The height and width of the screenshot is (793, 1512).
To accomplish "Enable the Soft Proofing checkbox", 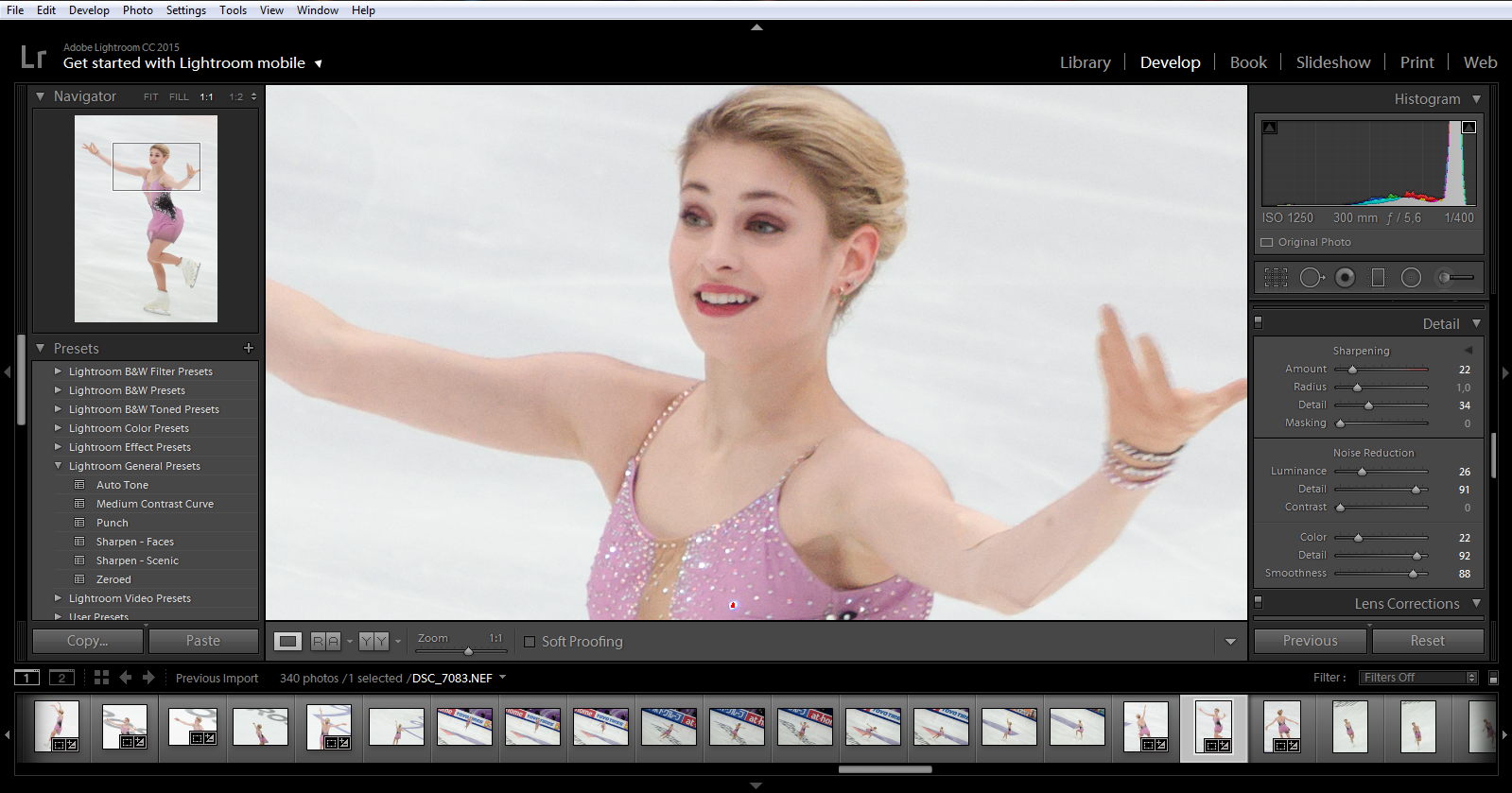I will point(530,642).
